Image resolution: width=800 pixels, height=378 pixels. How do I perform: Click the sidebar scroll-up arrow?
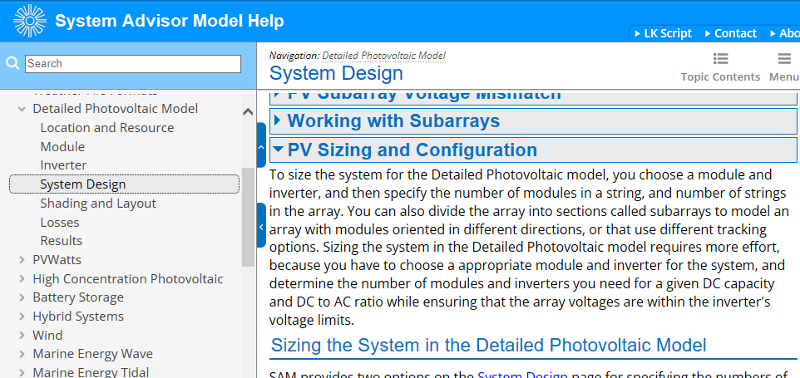[x=248, y=112]
